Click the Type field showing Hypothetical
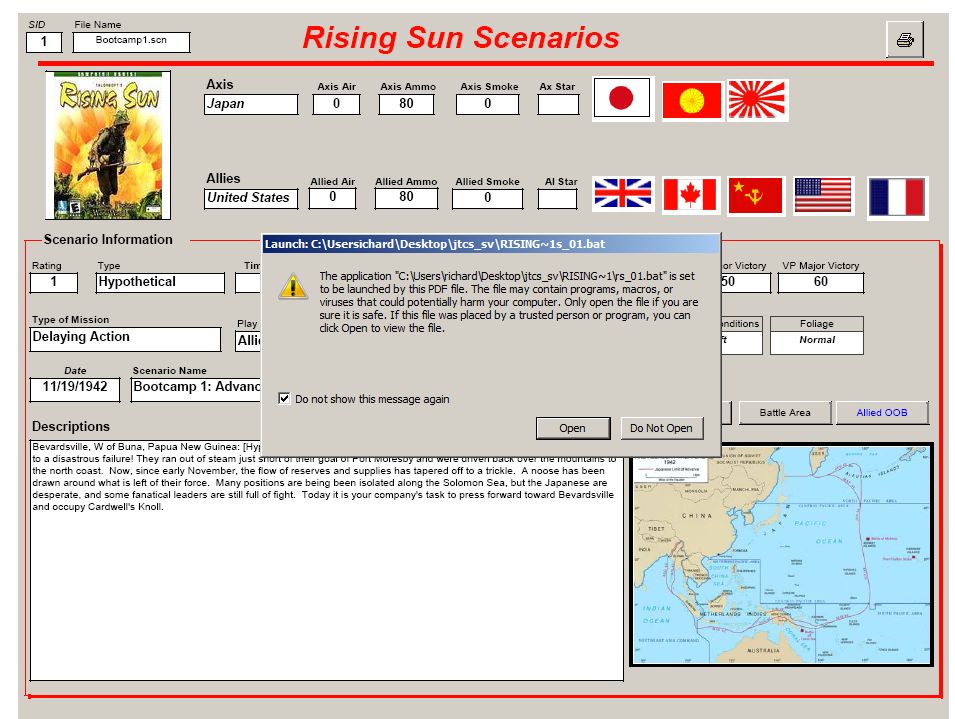Screen dimensions: 955x719 tap(160, 282)
